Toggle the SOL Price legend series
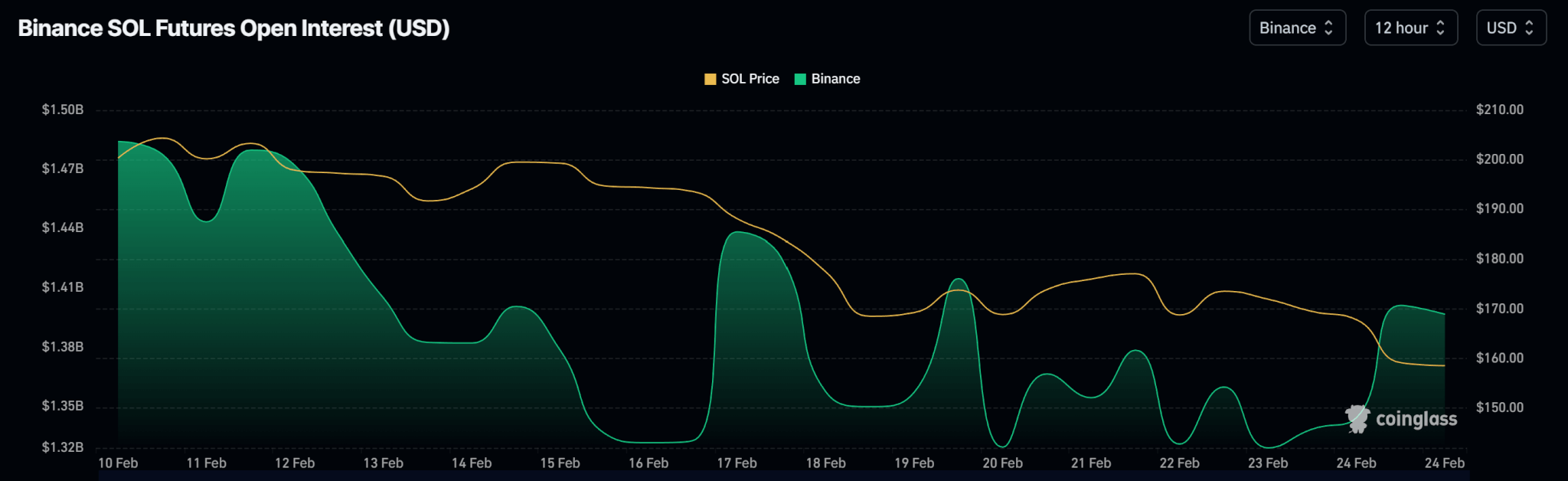This screenshot has width=1568, height=481. point(750,79)
